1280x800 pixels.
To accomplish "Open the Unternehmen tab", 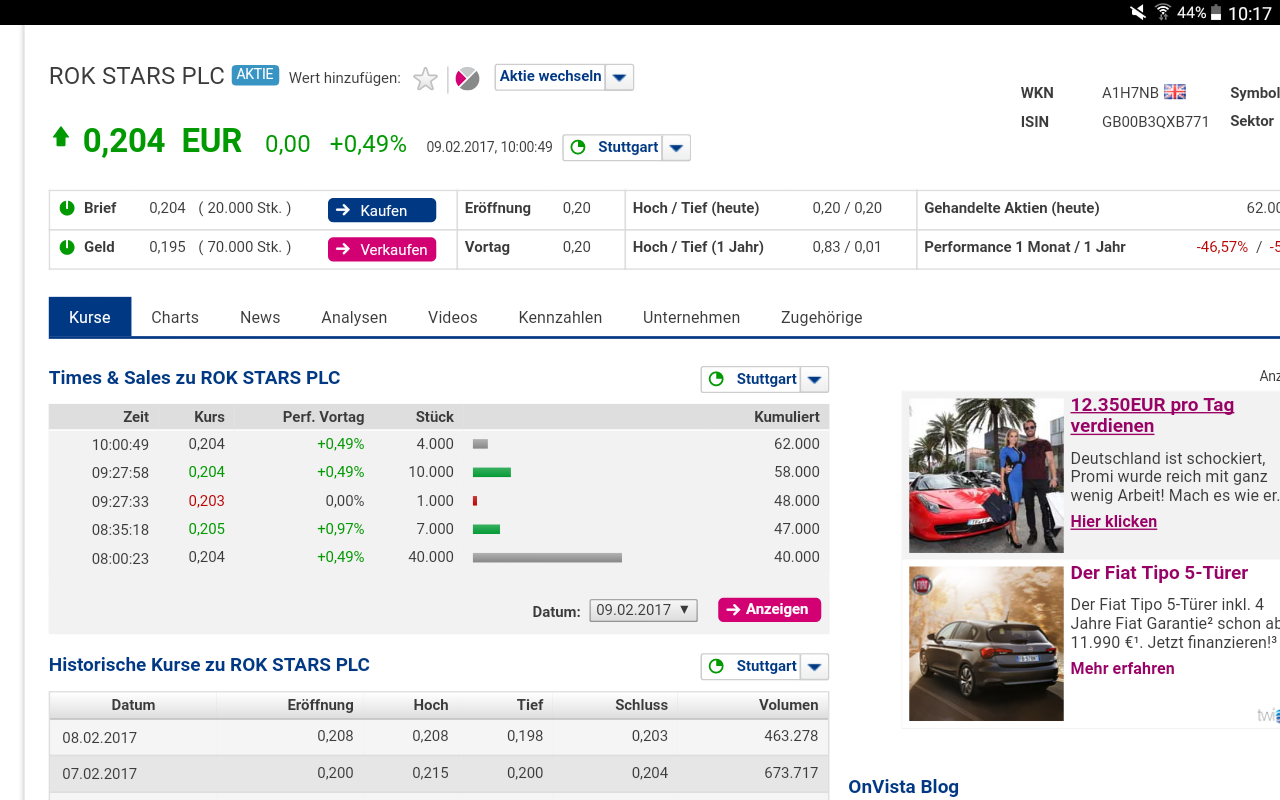I will pos(692,317).
